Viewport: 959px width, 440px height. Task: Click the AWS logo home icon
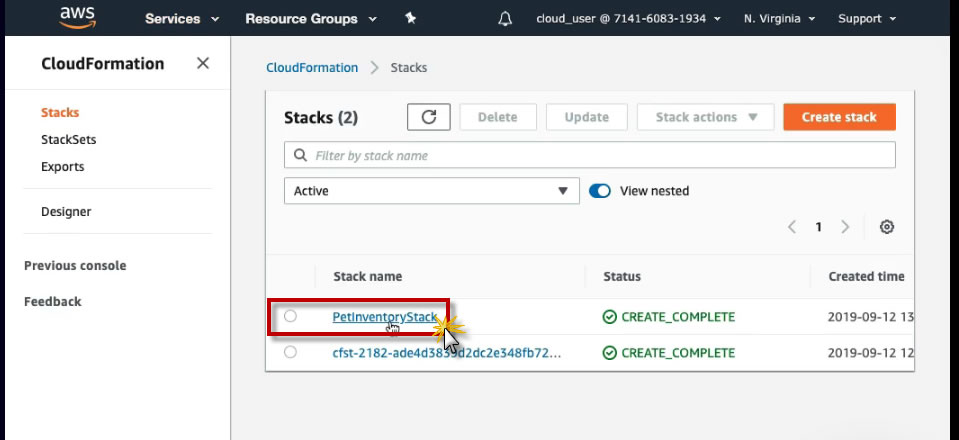coord(77,17)
